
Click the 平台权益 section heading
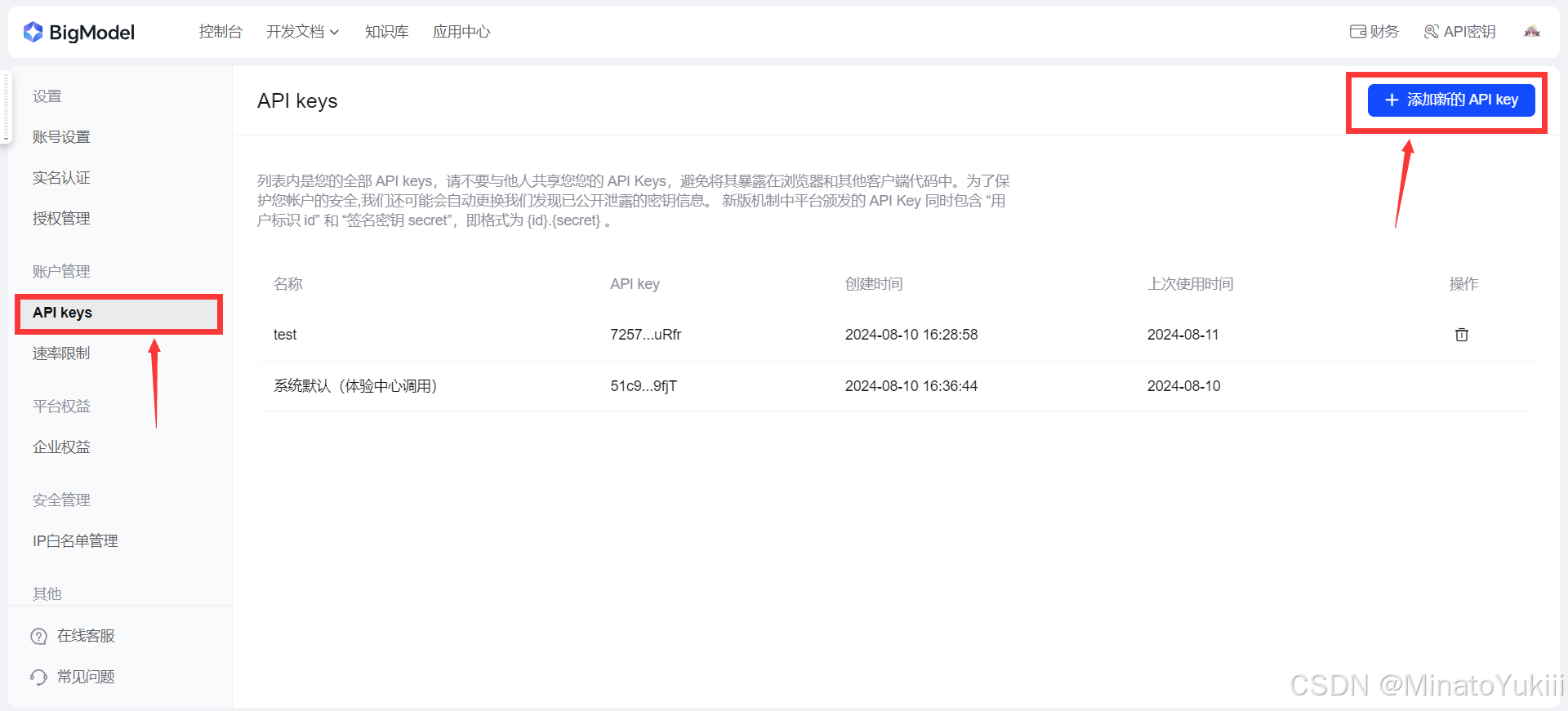click(61, 407)
